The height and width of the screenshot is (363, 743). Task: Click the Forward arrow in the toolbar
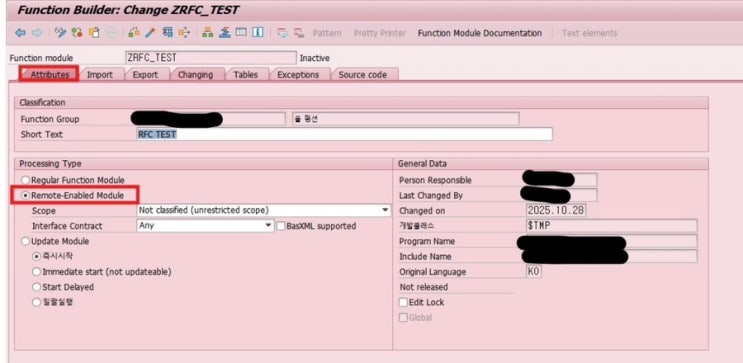pos(36,33)
